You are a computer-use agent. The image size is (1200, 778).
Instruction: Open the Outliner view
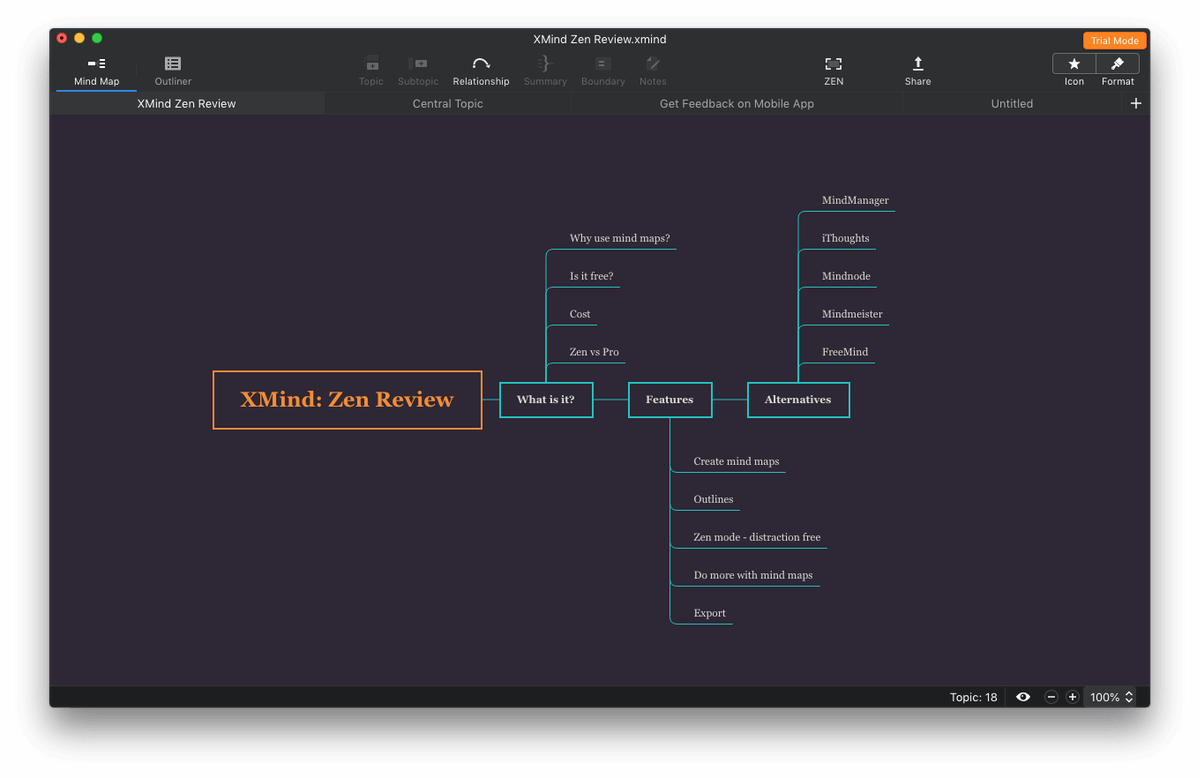(173, 70)
